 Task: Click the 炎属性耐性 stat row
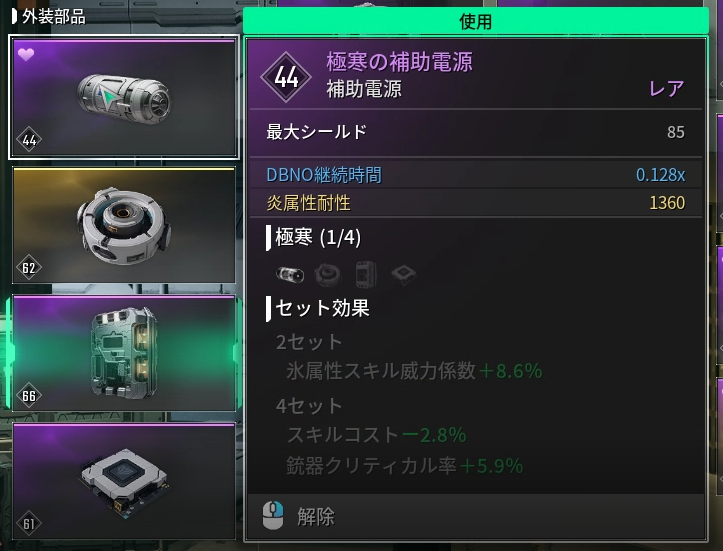pos(476,202)
